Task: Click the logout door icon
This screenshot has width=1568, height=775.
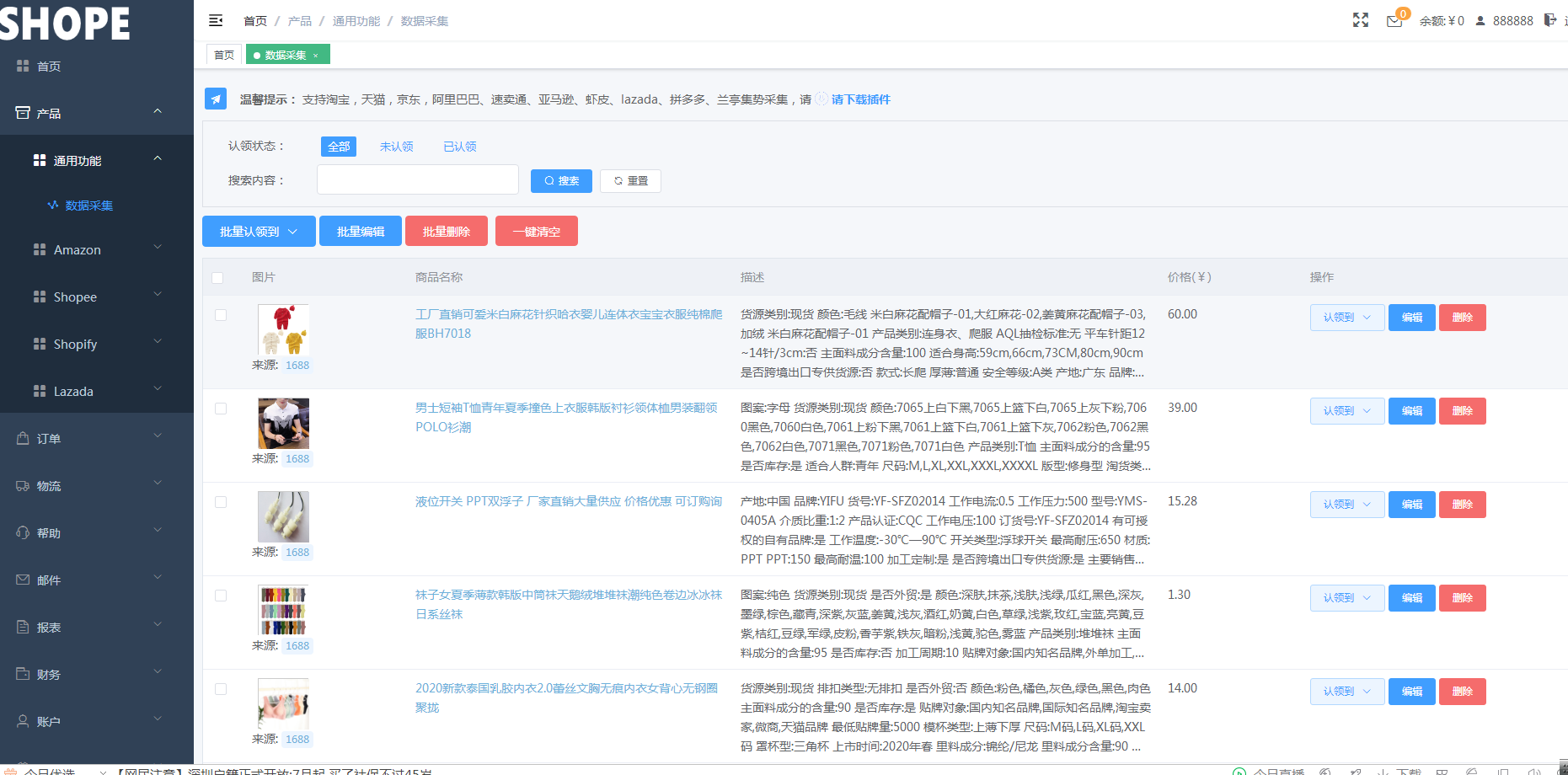Action: pyautogui.click(x=1549, y=19)
